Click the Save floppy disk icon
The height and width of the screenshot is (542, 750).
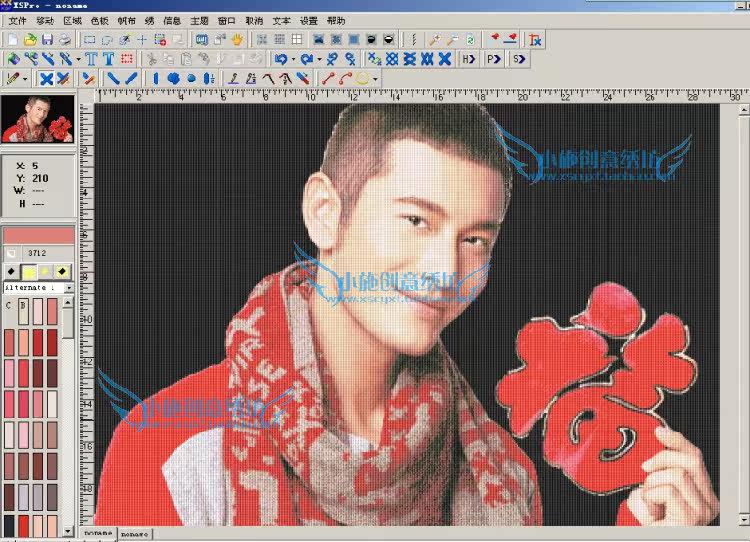pyautogui.click(x=47, y=39)
